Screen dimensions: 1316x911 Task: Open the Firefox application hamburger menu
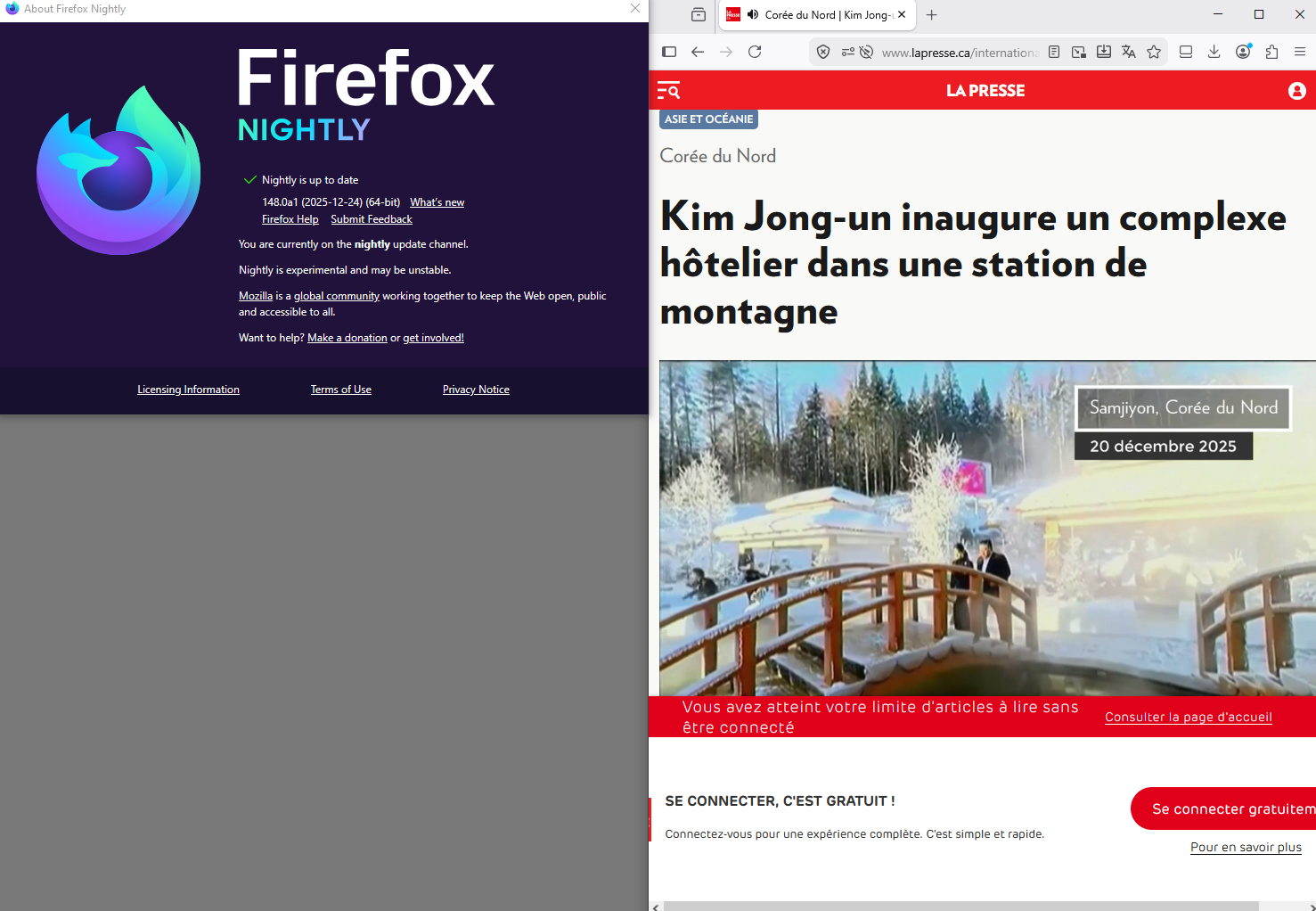click(1300, 52)
